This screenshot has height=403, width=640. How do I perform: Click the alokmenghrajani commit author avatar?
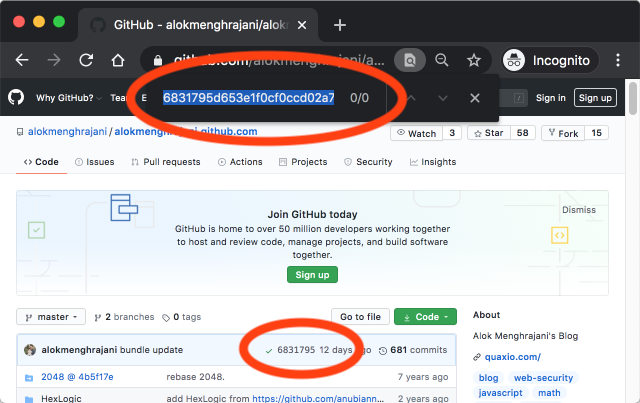30,350
